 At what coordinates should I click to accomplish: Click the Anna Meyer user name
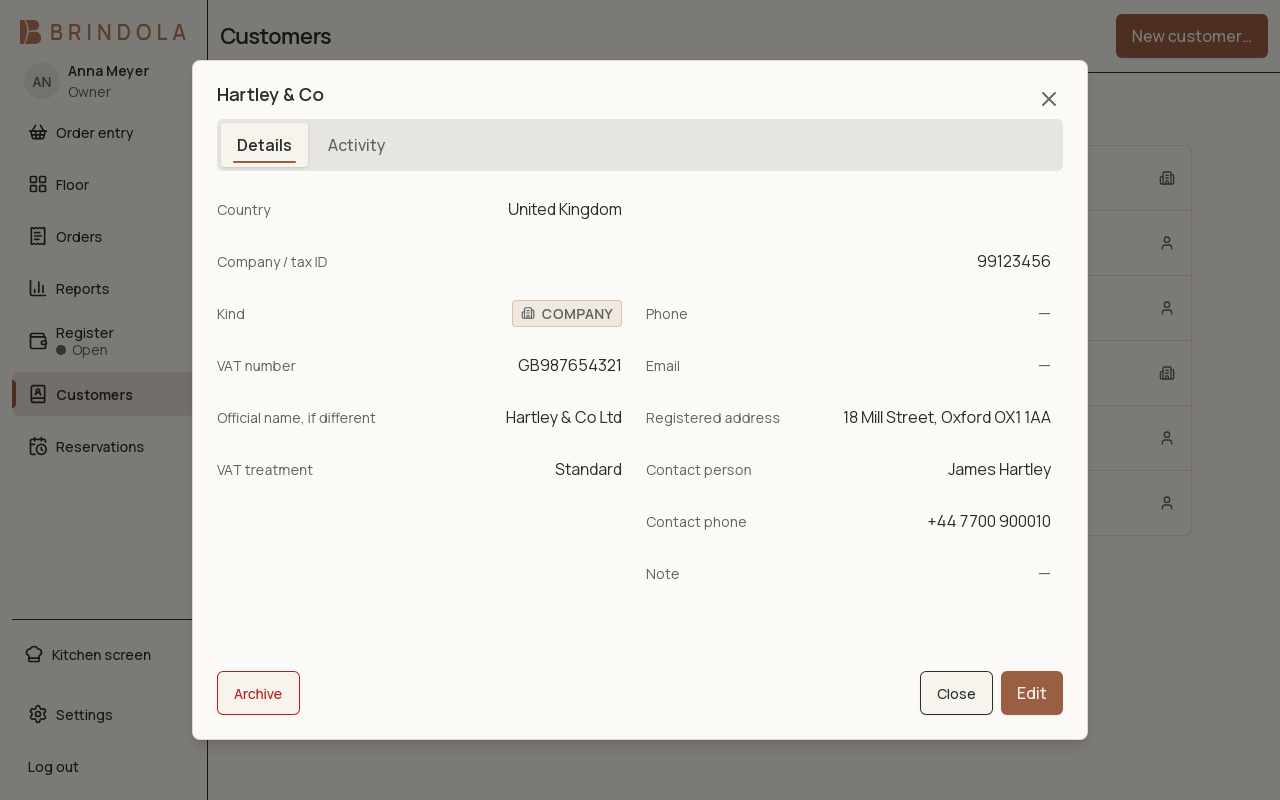point(108,71)
